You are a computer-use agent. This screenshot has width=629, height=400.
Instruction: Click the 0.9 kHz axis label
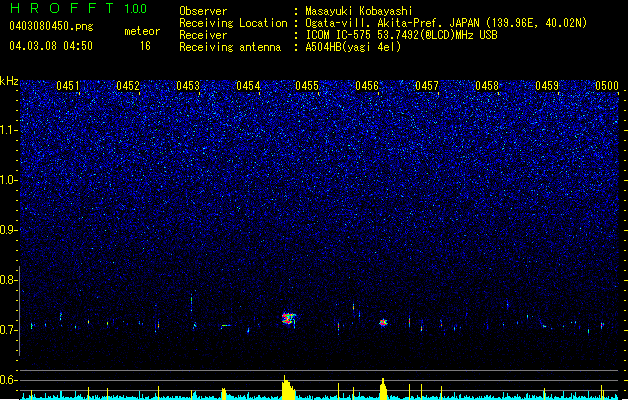coord(8,230)
